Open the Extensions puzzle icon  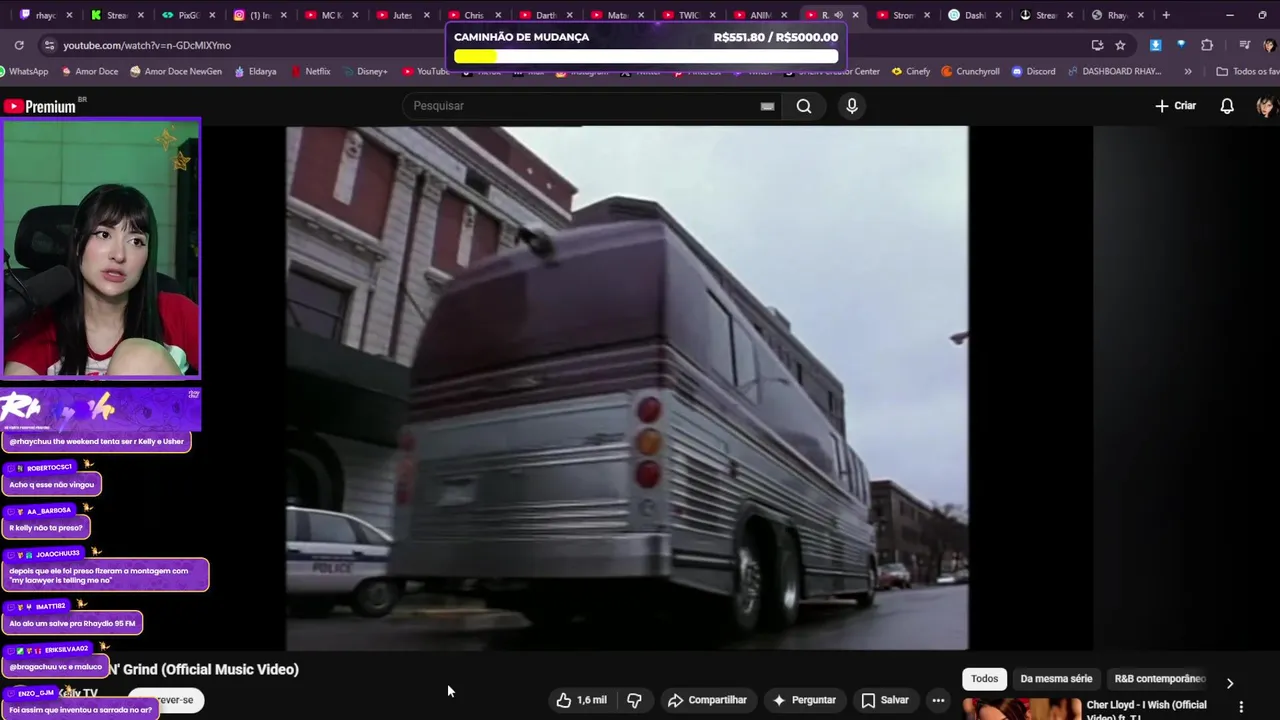(x=1207, y=45)
